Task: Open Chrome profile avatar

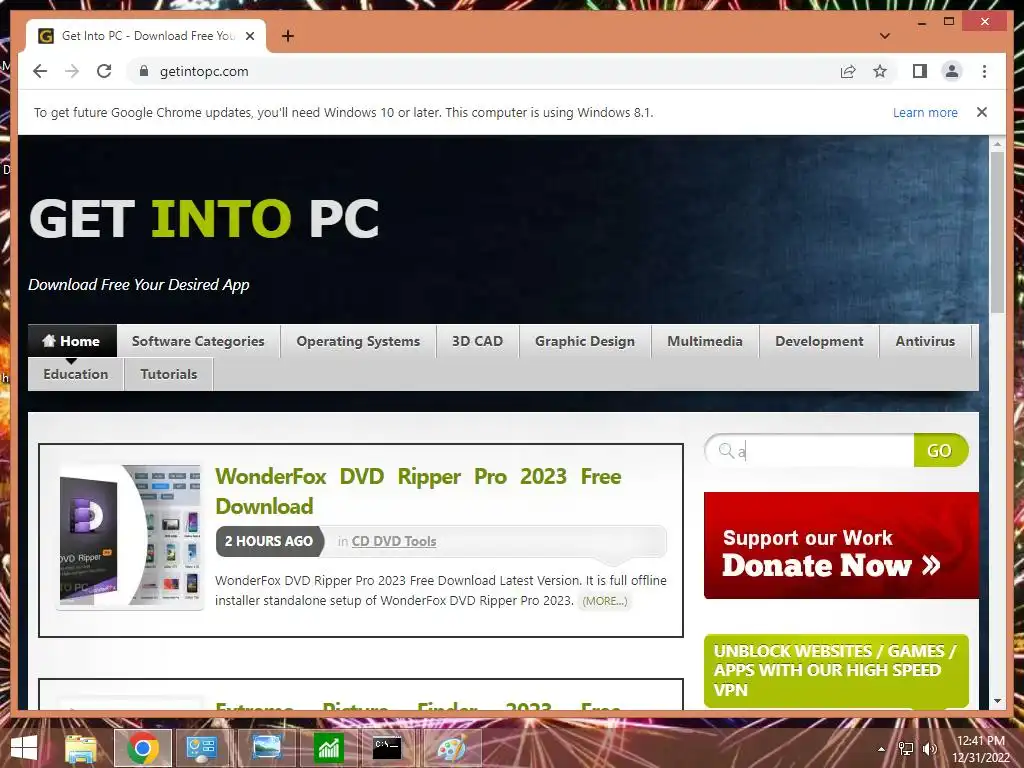Action: tap(952, 71)
